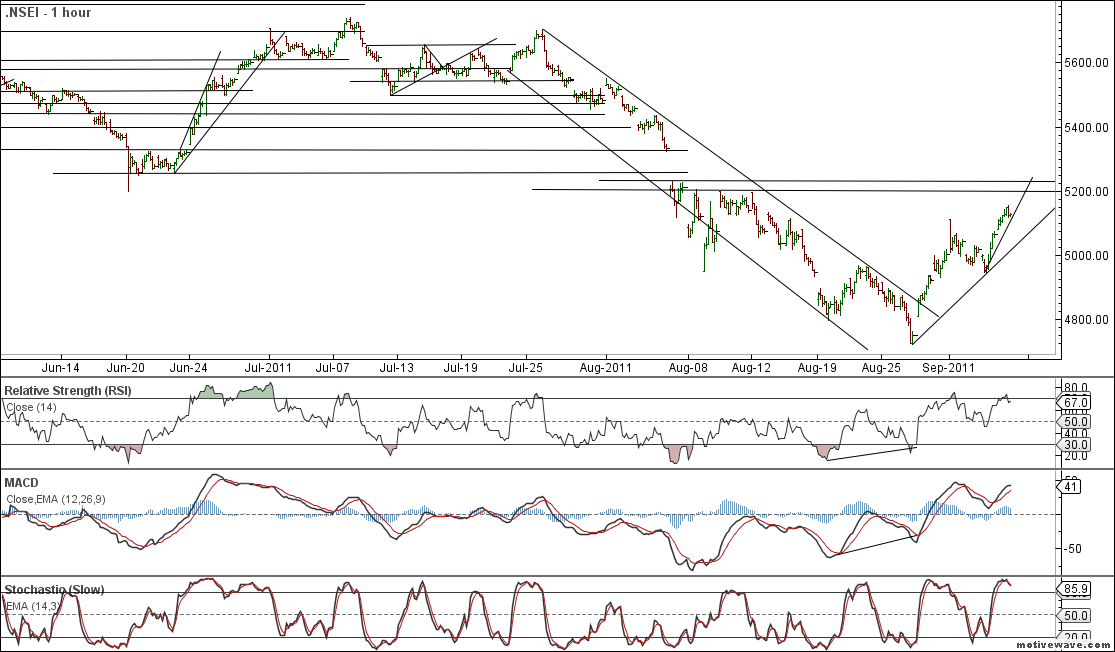The image size is (1115, 652).
Task: Select the Aug-08 date on time axis
Action: tap(689, 368)
